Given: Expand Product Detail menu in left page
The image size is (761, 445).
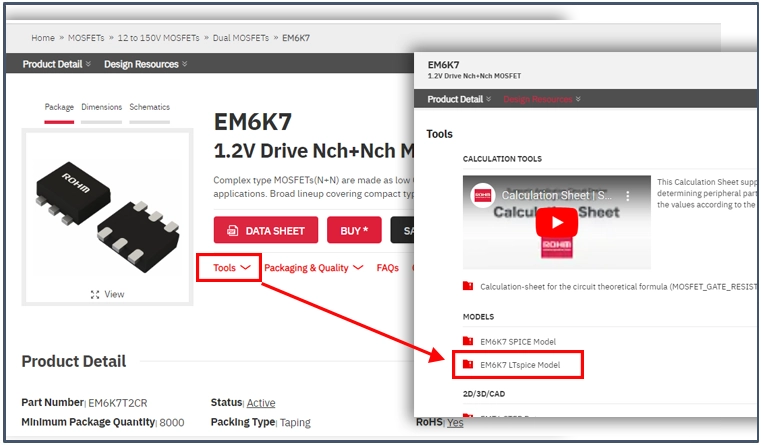Looking at the screenshot, I should (x=56, y=64).
